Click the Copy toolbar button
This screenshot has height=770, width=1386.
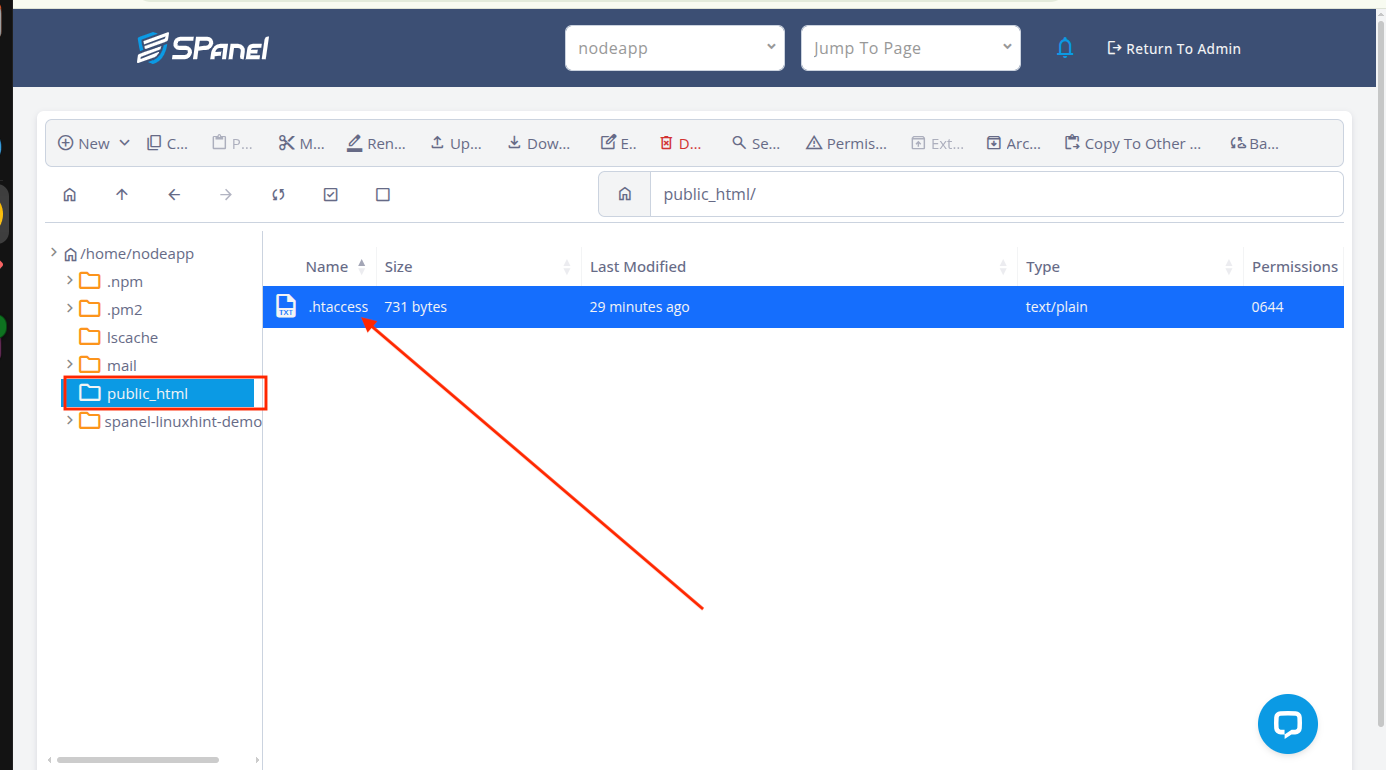(x=168, y=143)
